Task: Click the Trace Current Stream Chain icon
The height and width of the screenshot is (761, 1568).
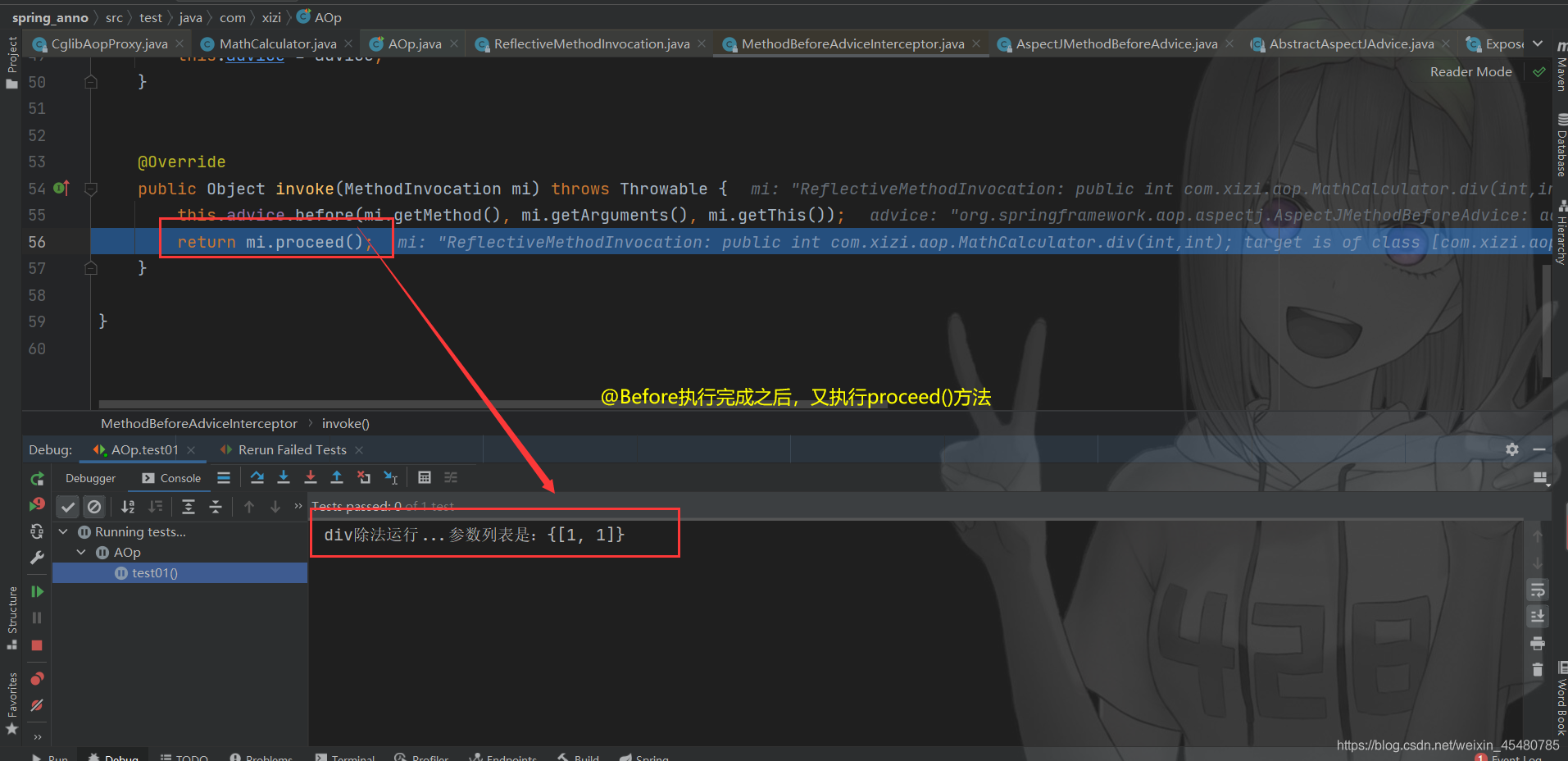Action: pos(451,477)
